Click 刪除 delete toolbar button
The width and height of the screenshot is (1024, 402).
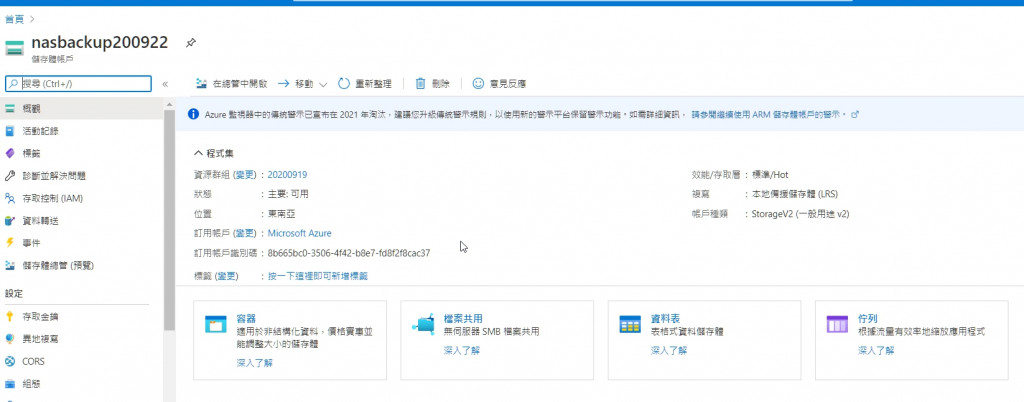[432, 84]
